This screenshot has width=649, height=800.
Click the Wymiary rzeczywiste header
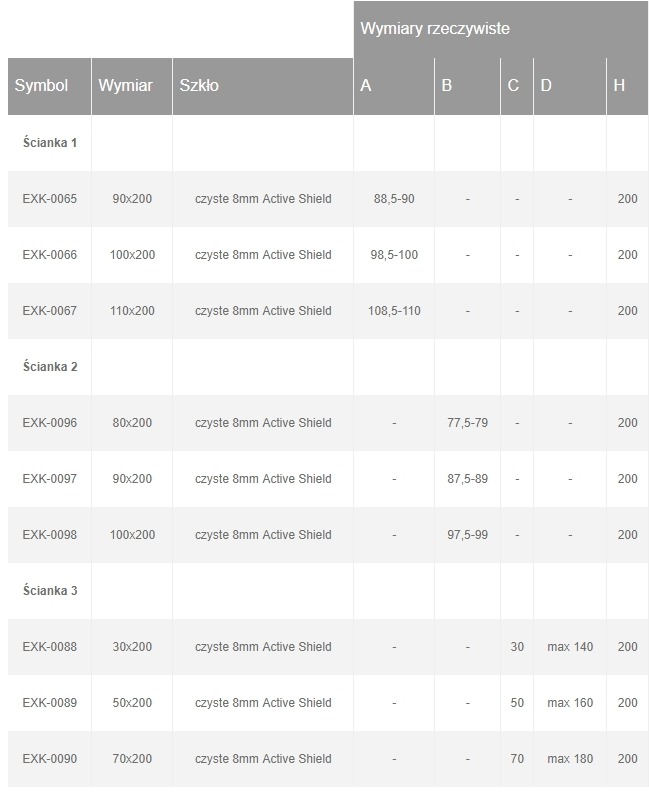coord(435,29)
